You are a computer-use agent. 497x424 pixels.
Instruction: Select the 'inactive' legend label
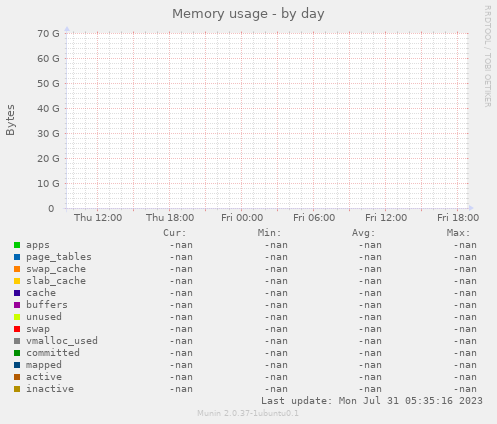pos(50,389)
